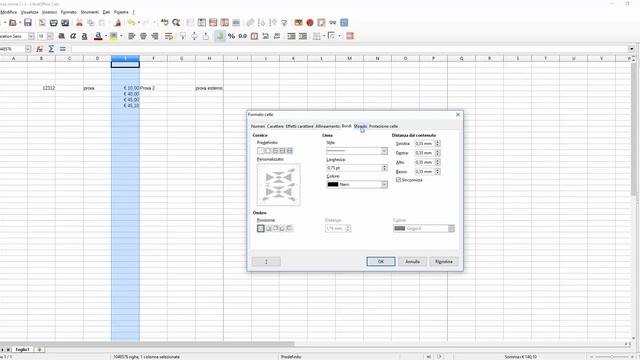The height and width of the screenshot is (360, 640).
Task: Click the Bold formatting icon
Action: 62,36
